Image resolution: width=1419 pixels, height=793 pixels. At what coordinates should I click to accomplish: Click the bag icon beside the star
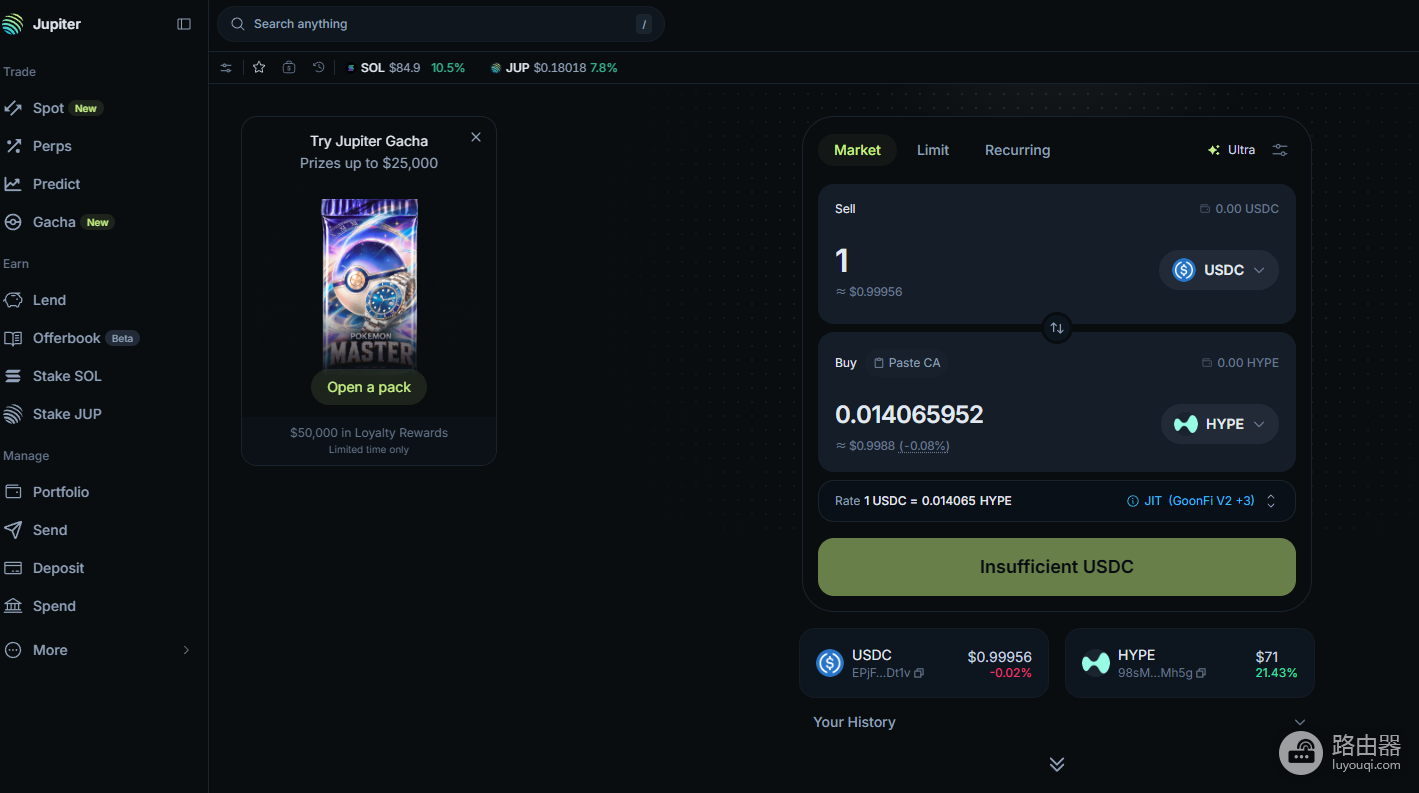(289, 68)
